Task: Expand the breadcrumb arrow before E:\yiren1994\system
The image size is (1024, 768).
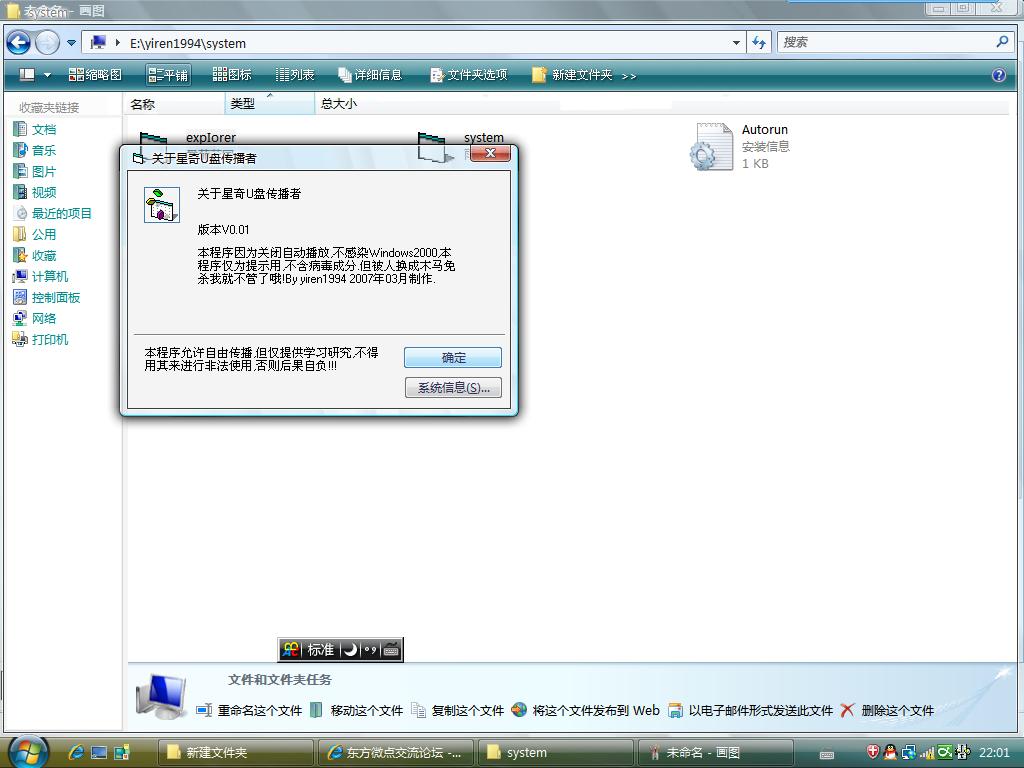Action: (x=118, y=43)
